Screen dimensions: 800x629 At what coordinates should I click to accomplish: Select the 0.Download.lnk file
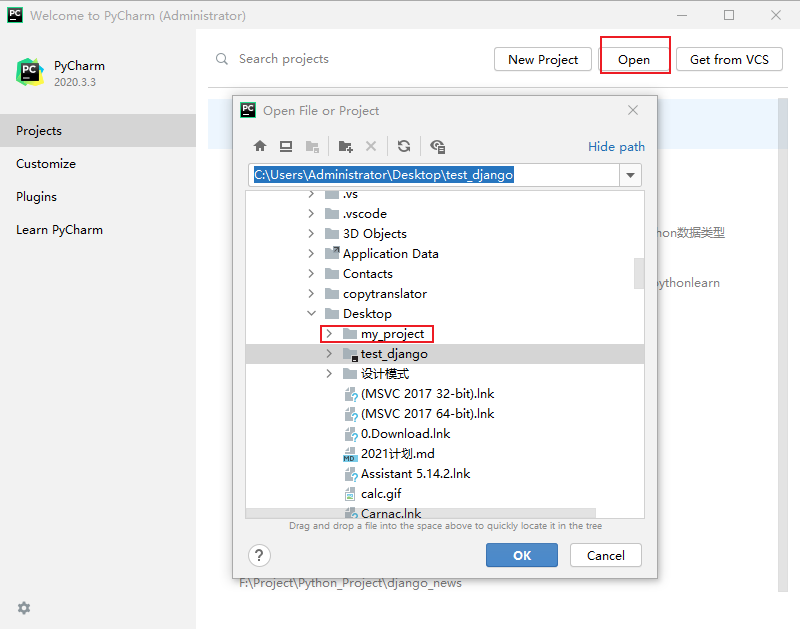tap(406, 434)
